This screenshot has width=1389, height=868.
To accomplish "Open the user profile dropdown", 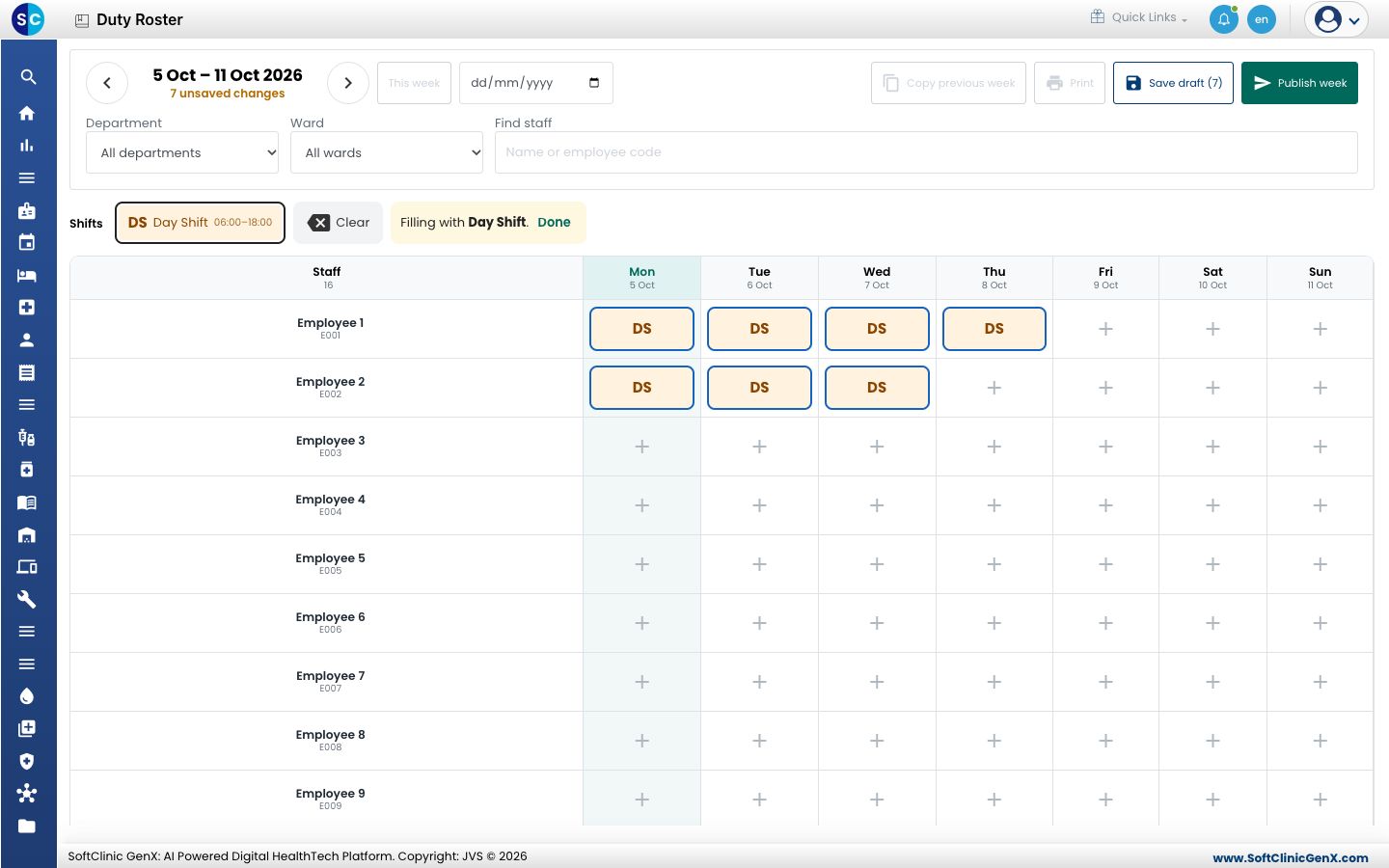I will pos(1337,19).
